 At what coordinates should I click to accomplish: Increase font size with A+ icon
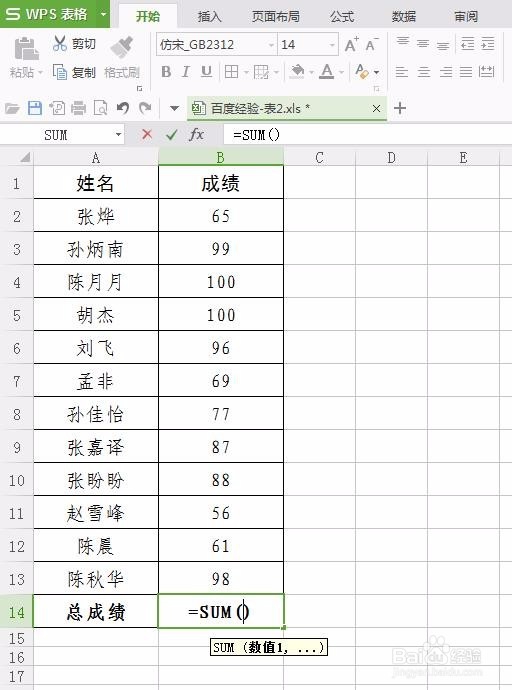[351, 44]
